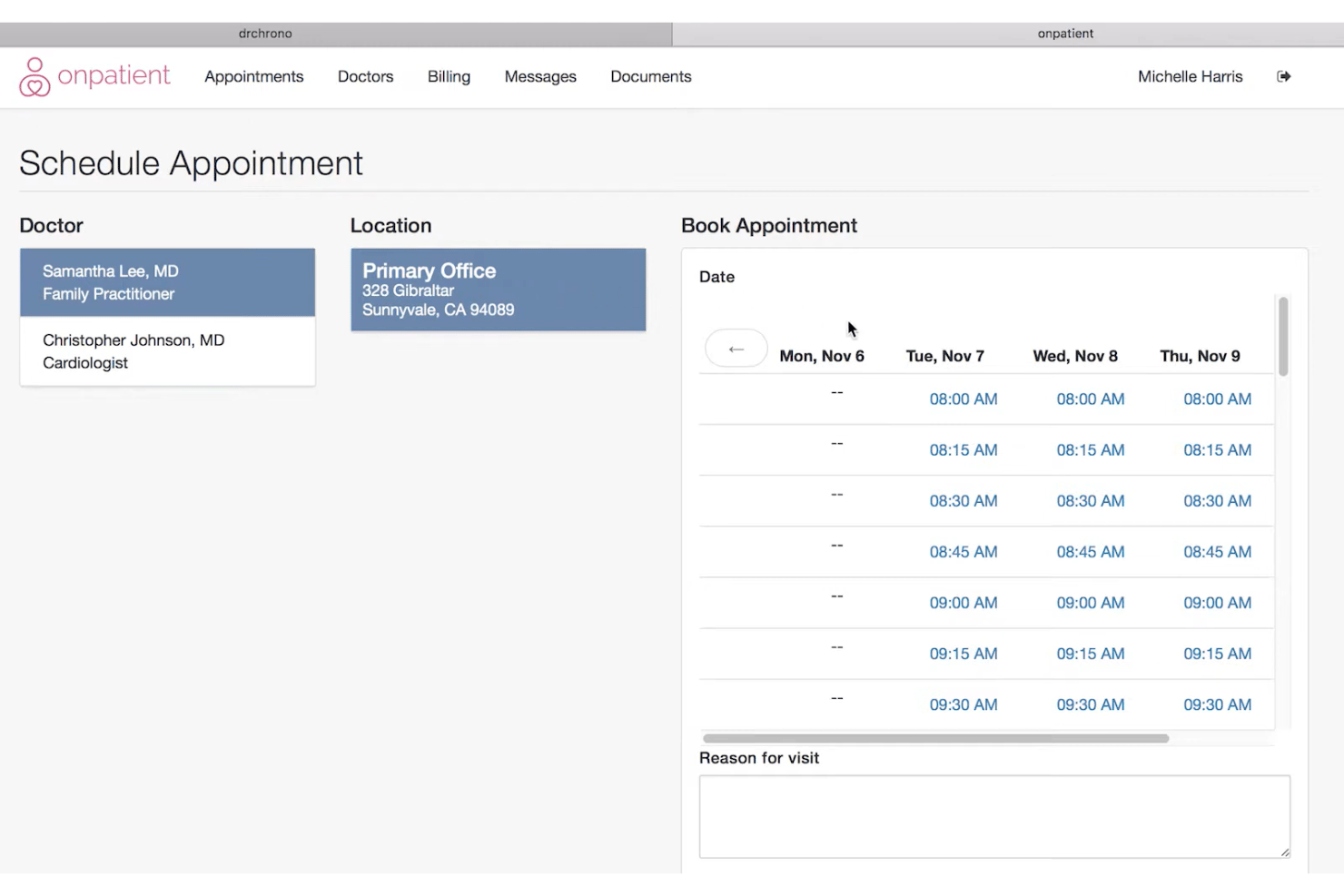Book 08:45 AM on Wed, Nov 8
This screenshot has width=1344, height=896.
click(1091, 552)
